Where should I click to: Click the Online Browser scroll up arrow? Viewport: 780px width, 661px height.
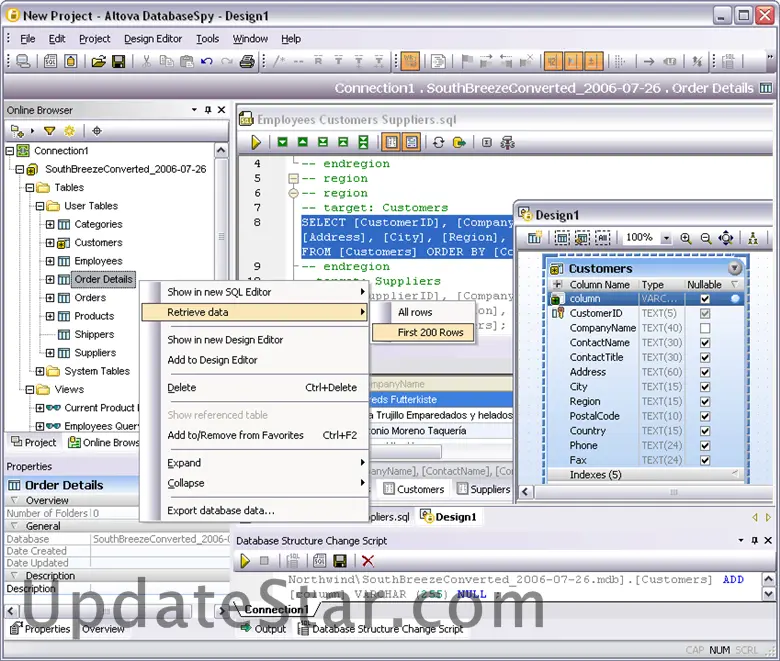click(221, 150)
